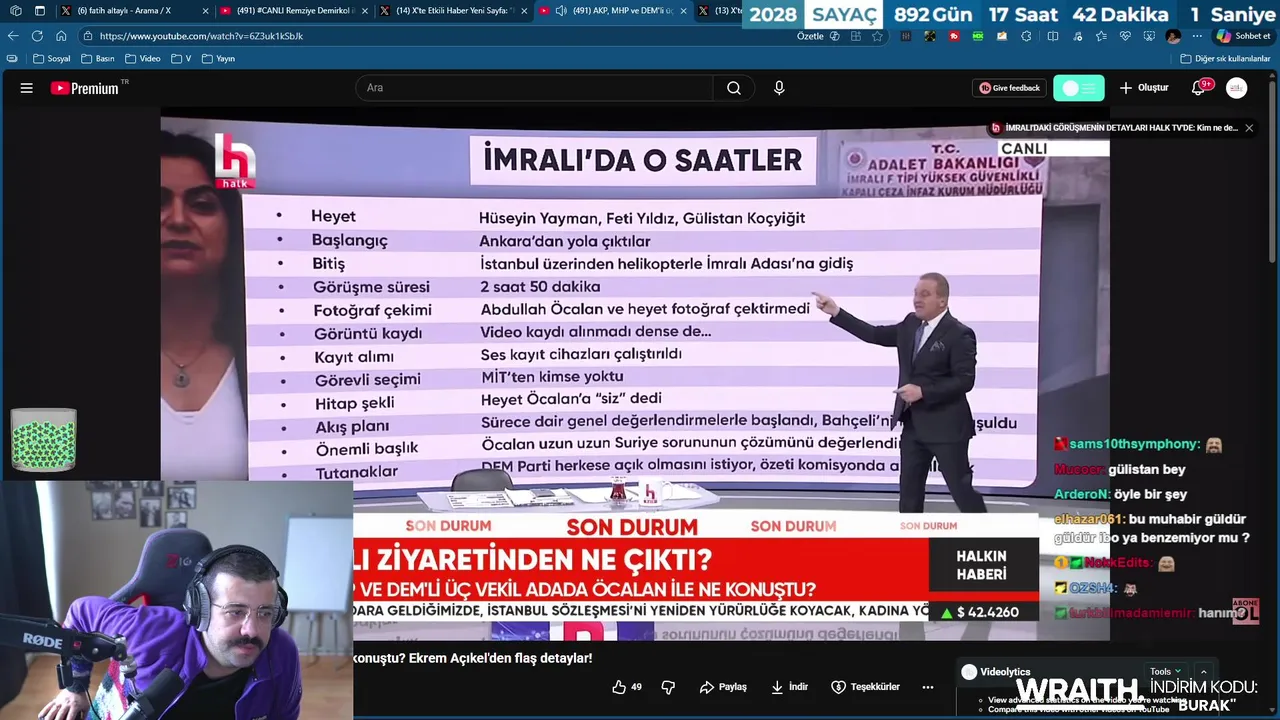The width and height of the screenshot is (1280, 720).
Task: Go to YouTube Premium home logo
Action: coord(84,88)
